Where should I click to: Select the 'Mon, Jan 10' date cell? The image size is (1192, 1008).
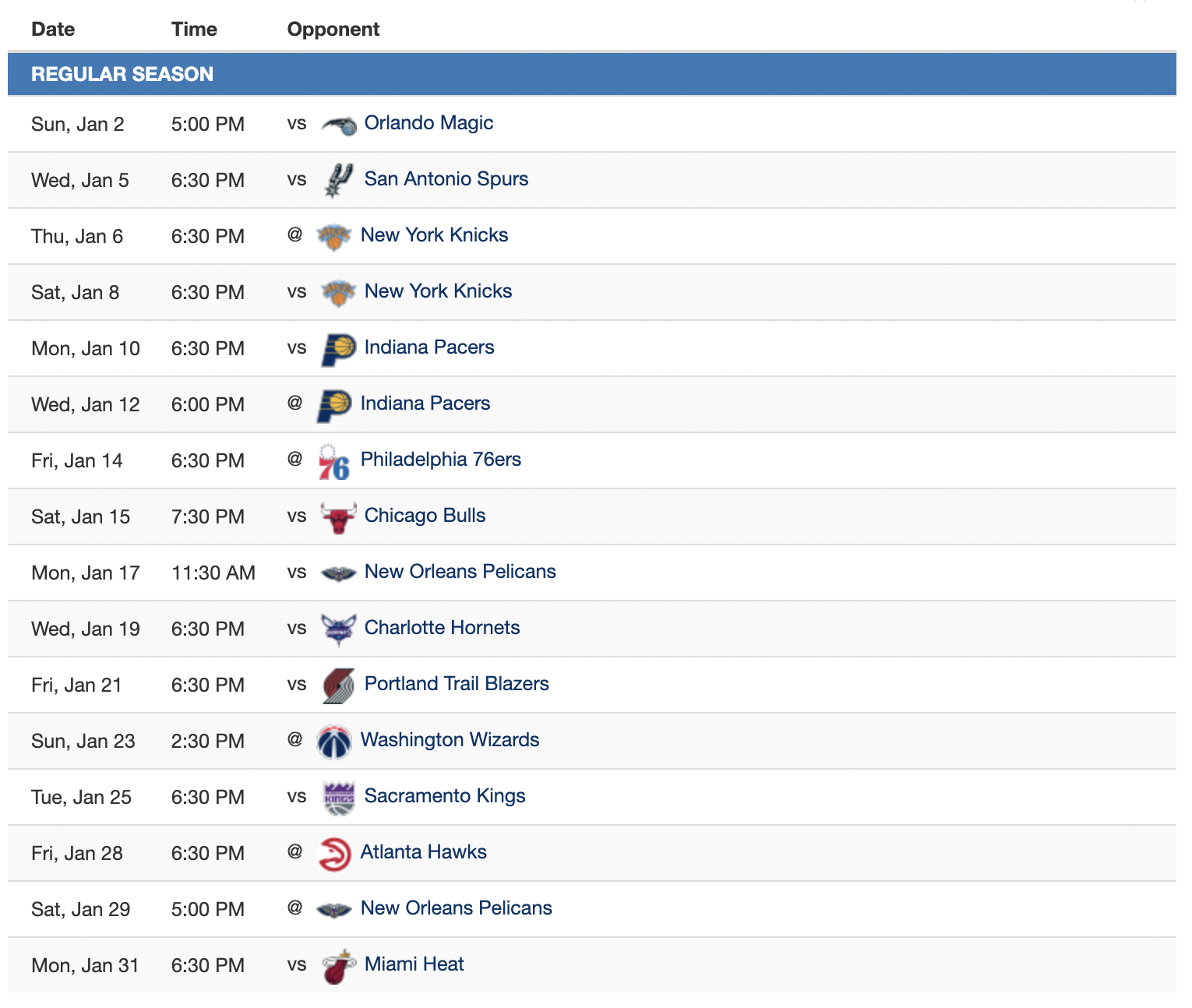coord(86,349)
